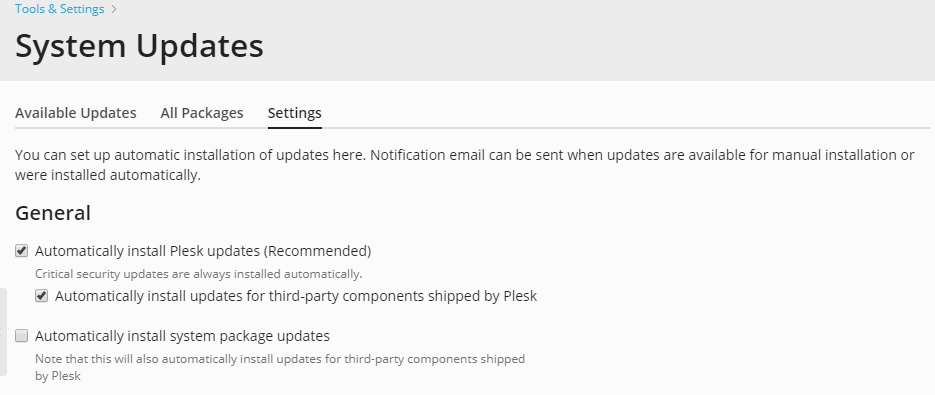Click the System Updates page heading

pos(139,46)
